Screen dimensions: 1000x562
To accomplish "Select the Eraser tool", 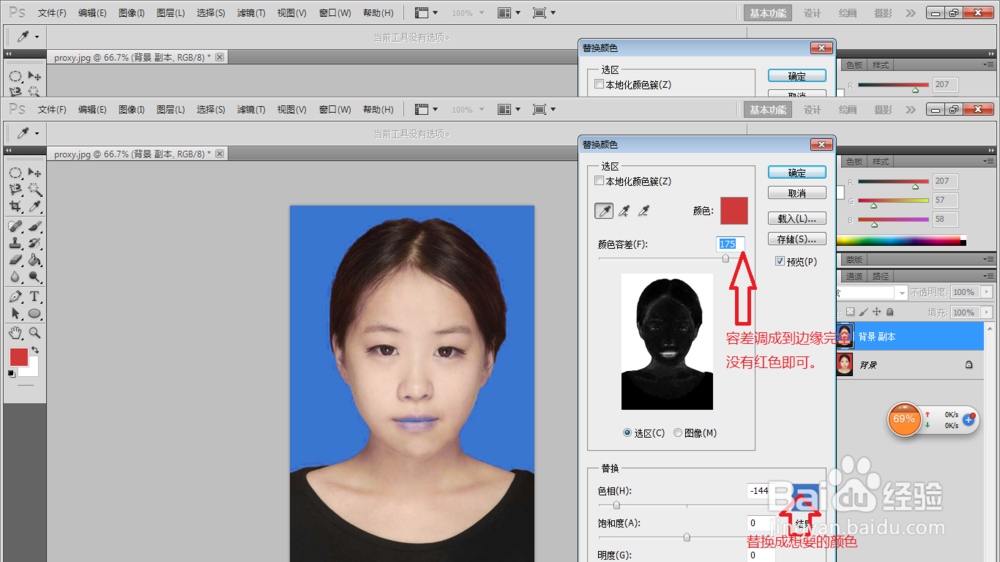I will pos(15,260).
